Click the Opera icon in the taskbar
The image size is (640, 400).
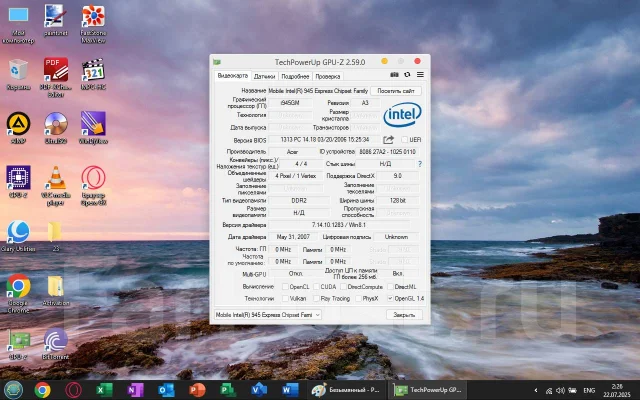(73, 390)
